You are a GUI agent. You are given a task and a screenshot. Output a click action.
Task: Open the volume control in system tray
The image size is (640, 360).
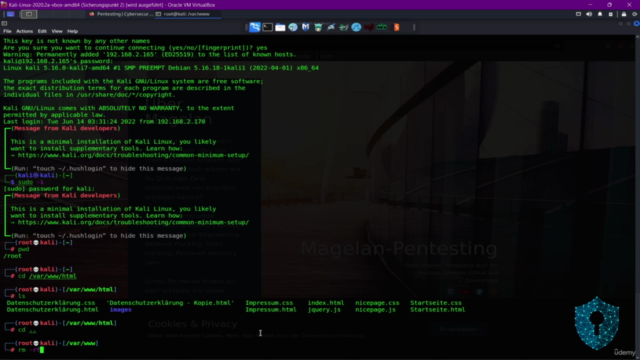(x=589, y=14)
